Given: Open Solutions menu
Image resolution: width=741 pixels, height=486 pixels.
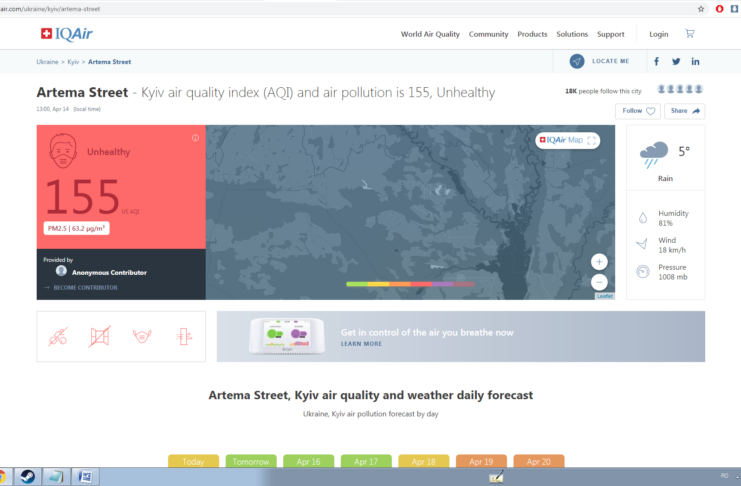Looking at the screenshot, I should pos(572,34).
